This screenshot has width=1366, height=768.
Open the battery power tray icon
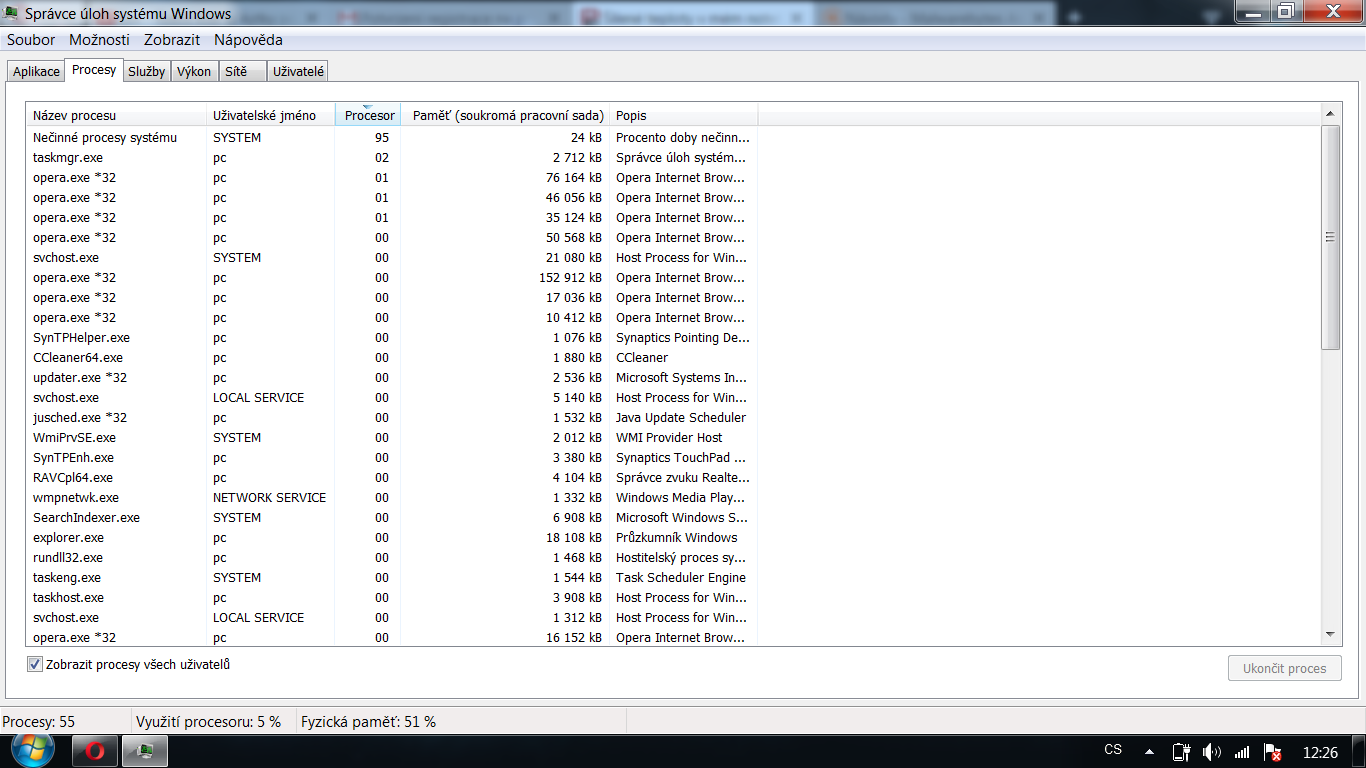(x=1181, y=751)
